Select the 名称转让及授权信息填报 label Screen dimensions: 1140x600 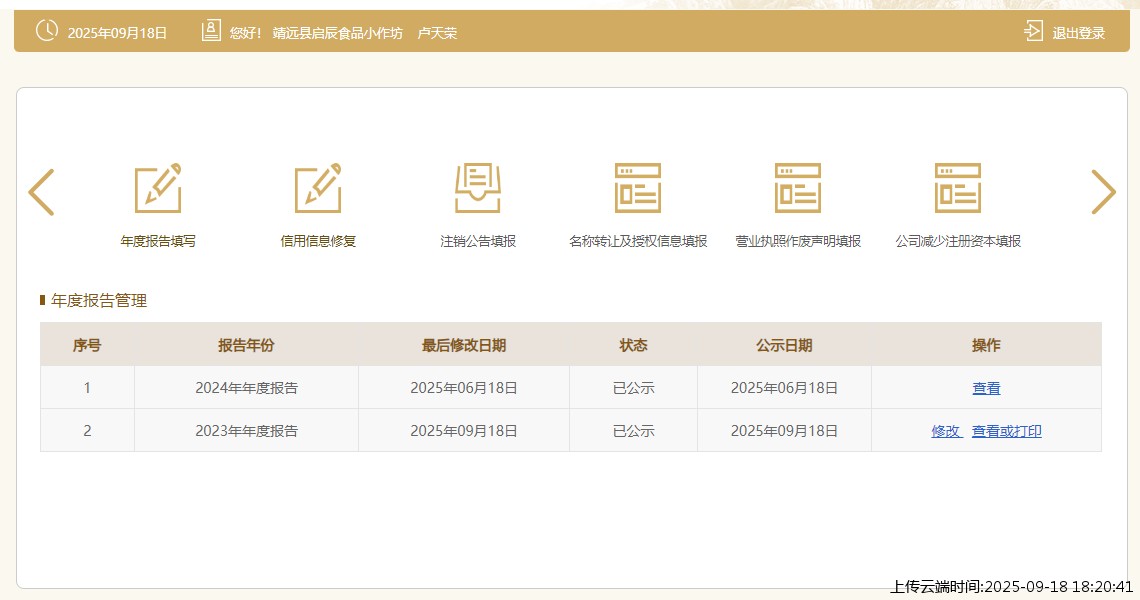pos(638,241)
